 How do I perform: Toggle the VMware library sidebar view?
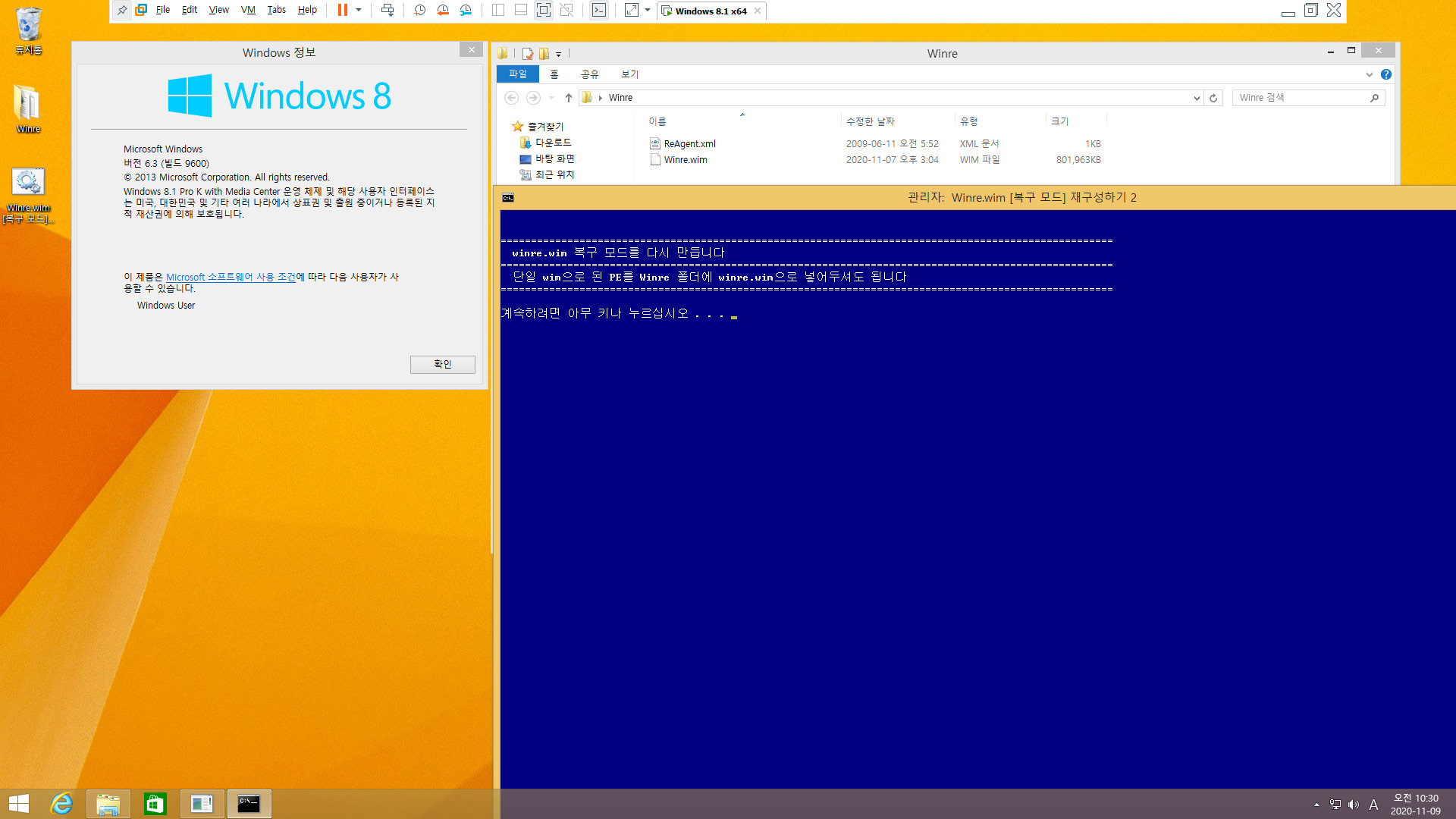[498, 10]
